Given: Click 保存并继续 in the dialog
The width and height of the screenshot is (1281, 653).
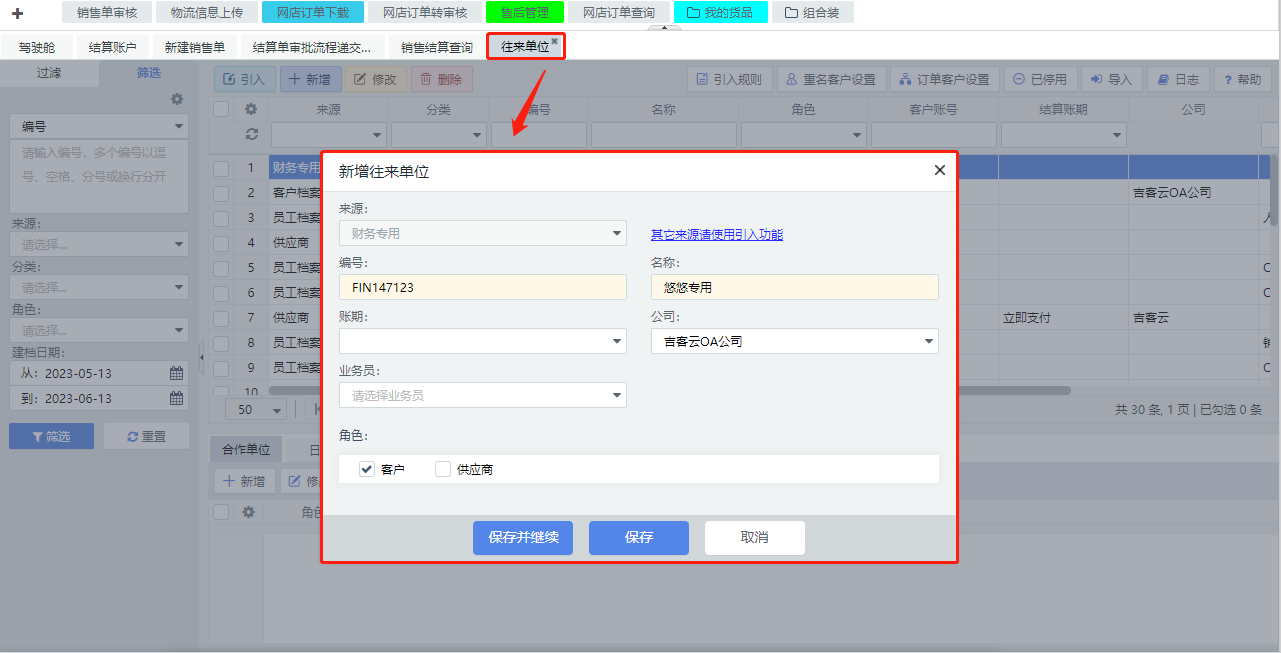Looking at the screenshot, I should pyautogui.click(x=523, y=537).
